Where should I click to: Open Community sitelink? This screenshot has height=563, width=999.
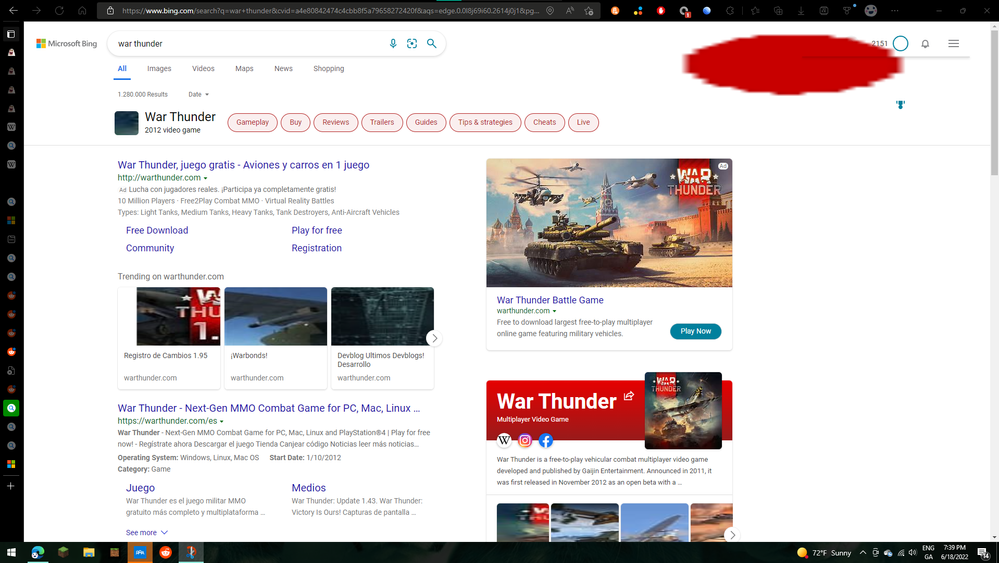tap(150, 248)
